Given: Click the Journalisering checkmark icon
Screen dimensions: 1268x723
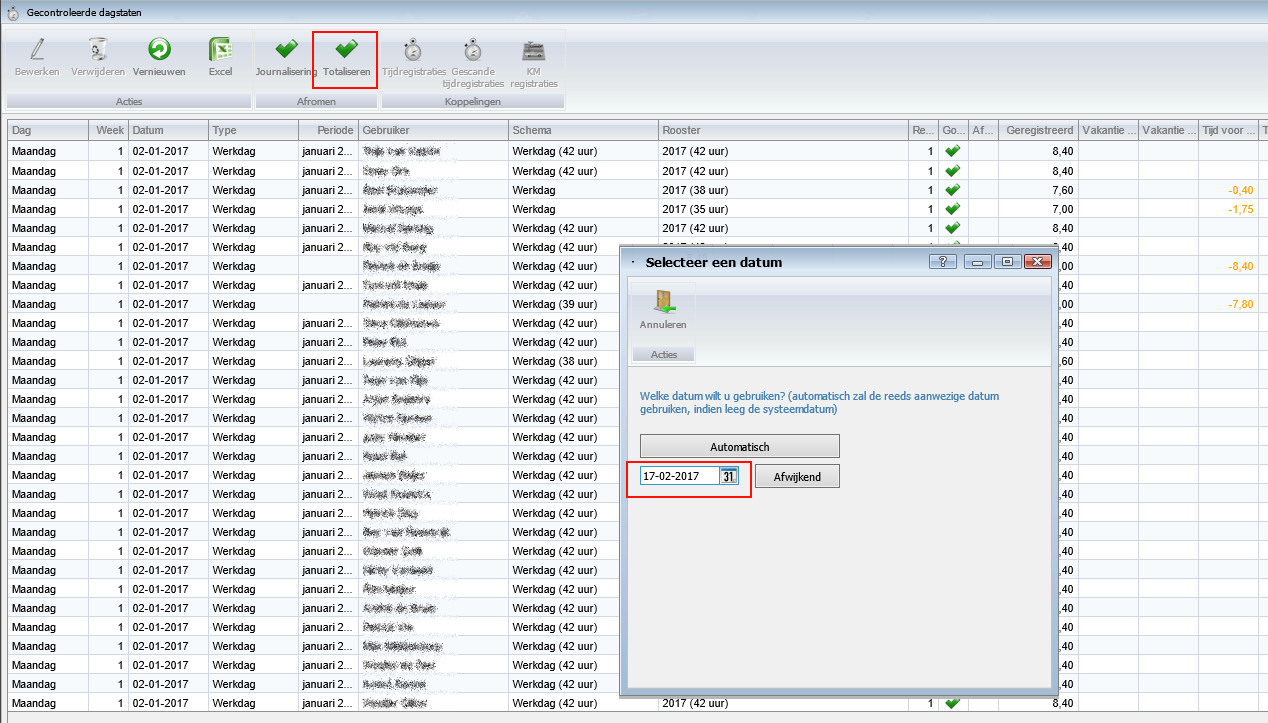Looking at the screenshot, I should [286, 50].
